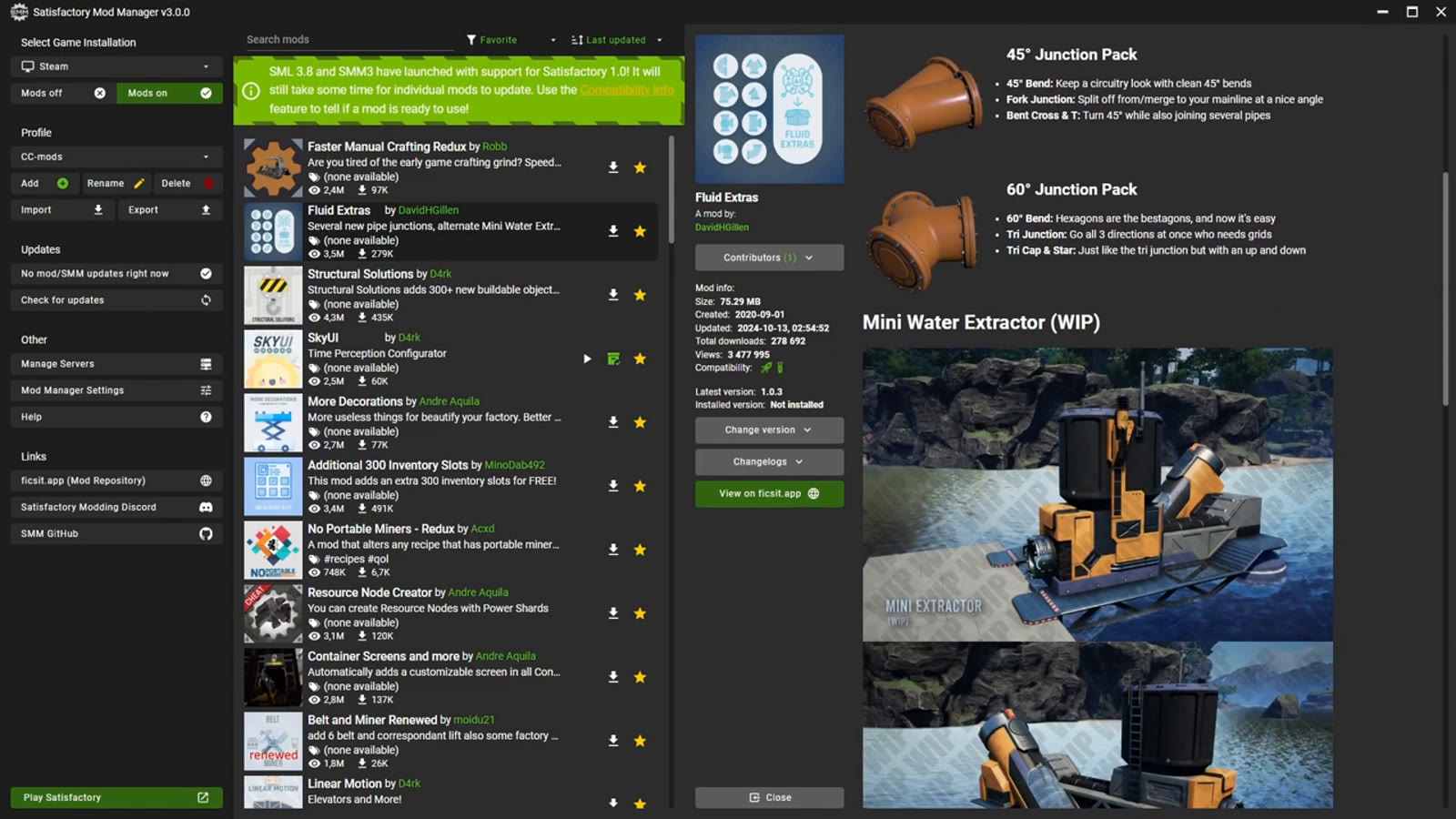This screenshot has width=1456, height=819.
Task: Unfavorite Faster Manual Crafting Redux star
Action: pyautogui.click(x=640, y=167)
